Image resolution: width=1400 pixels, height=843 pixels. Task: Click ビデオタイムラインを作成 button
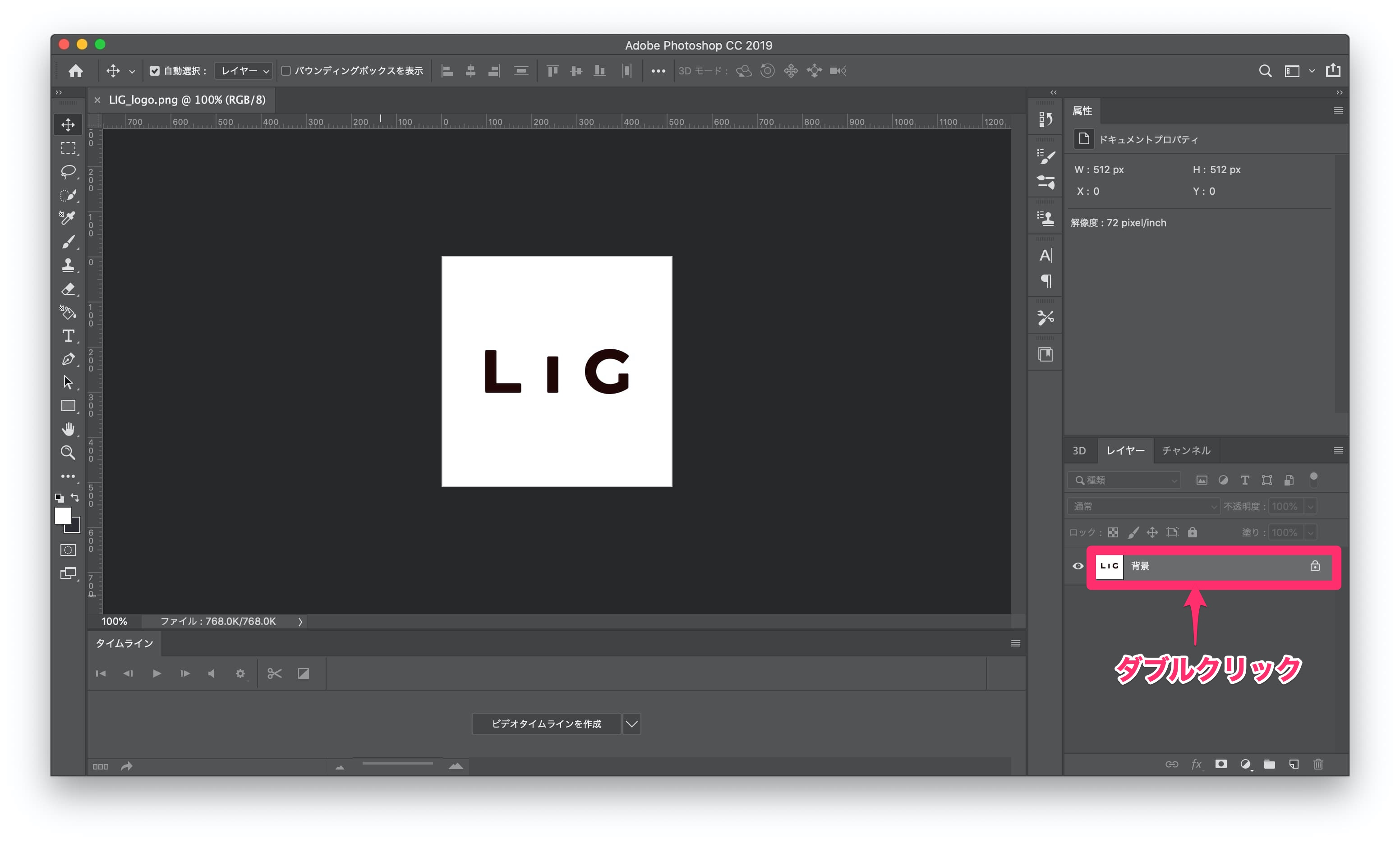(556, 722)
